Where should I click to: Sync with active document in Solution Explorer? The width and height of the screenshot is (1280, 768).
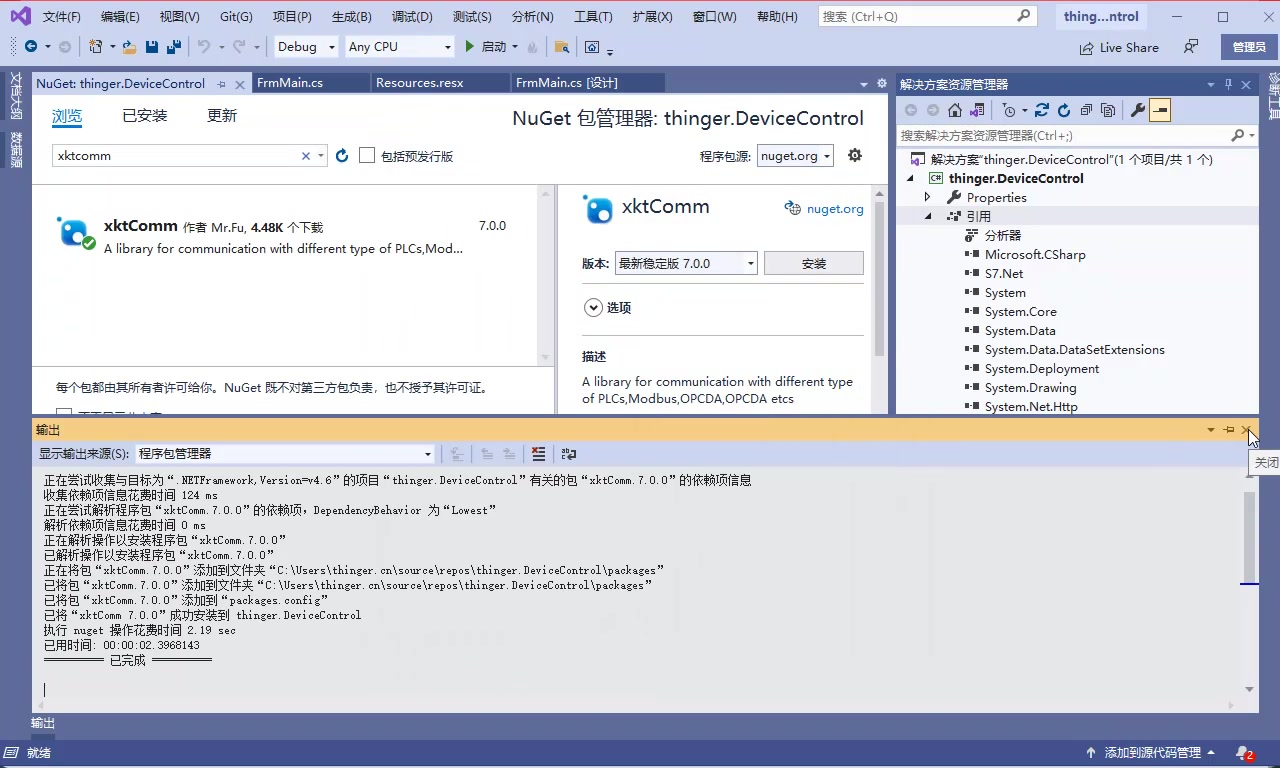point(1042,110)
